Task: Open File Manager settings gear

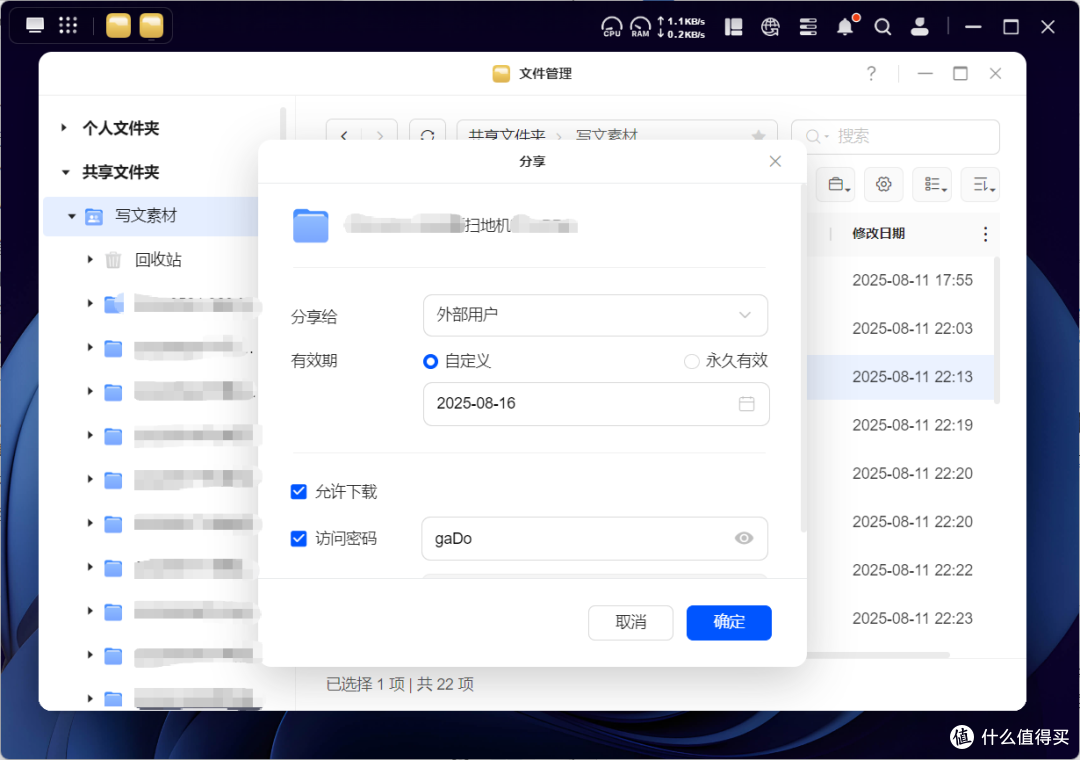Action: point(884,184)
